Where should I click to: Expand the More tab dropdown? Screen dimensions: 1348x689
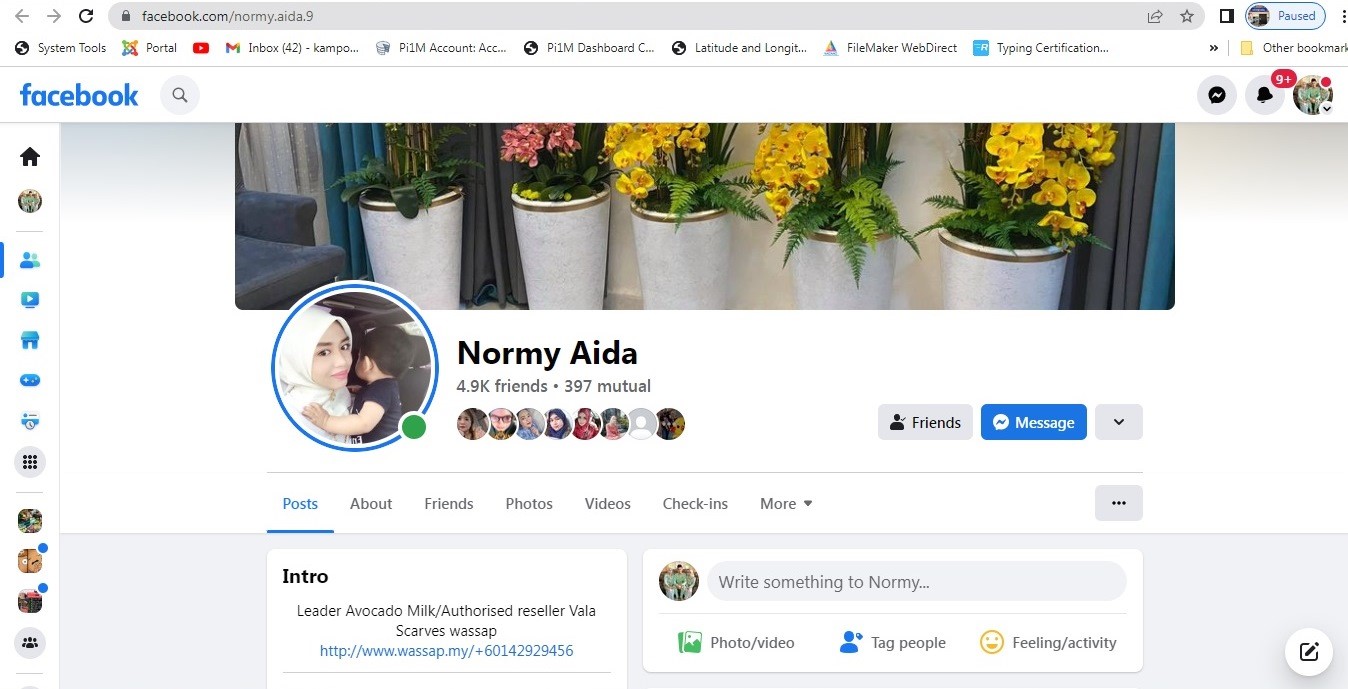[x=786, y=504]
